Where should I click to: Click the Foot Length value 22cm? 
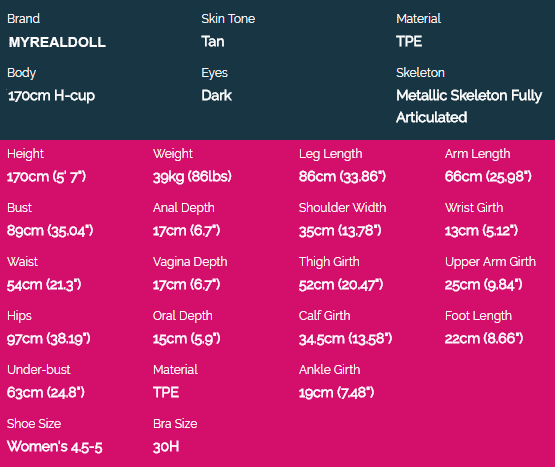[x=484, y=339]
